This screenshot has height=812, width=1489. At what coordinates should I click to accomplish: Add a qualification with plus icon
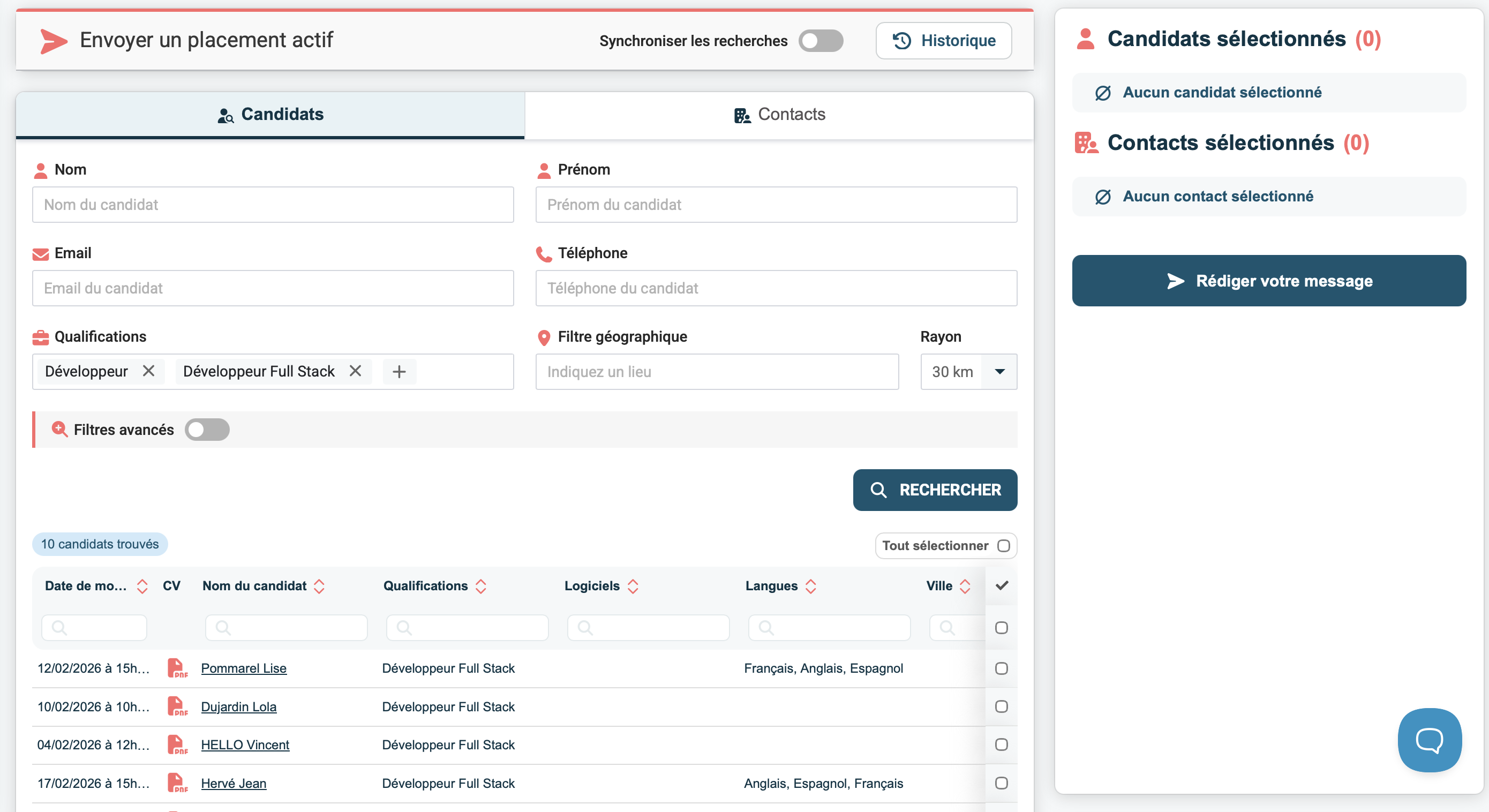pyautogui.click(x=399, y=372)
